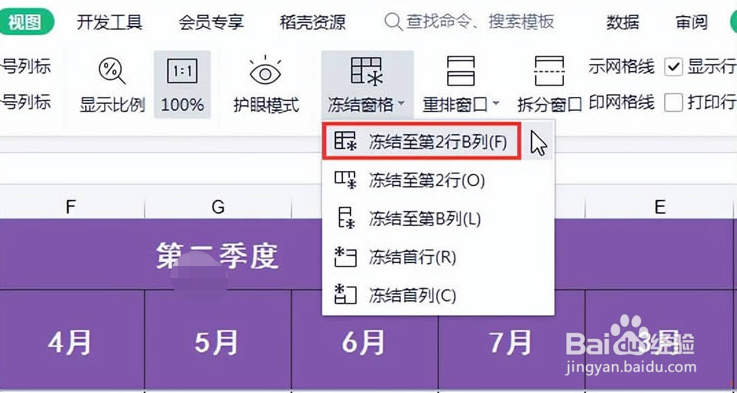Click the 拆分窗口 label
737x393 pixels.
(550, 105)
